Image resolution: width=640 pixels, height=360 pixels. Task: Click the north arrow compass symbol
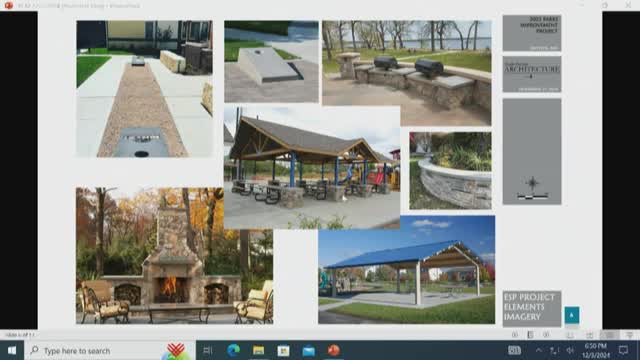pos(533,183)
